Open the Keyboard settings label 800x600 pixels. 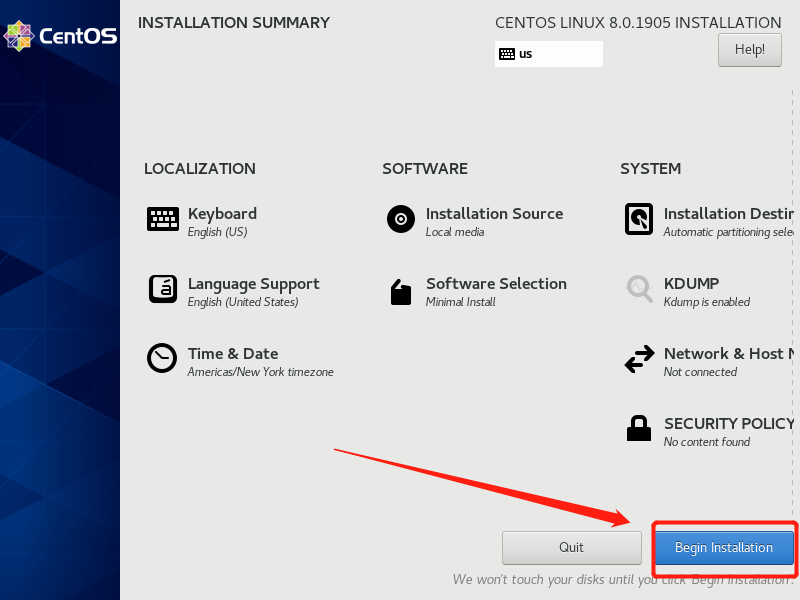[222, 214]
